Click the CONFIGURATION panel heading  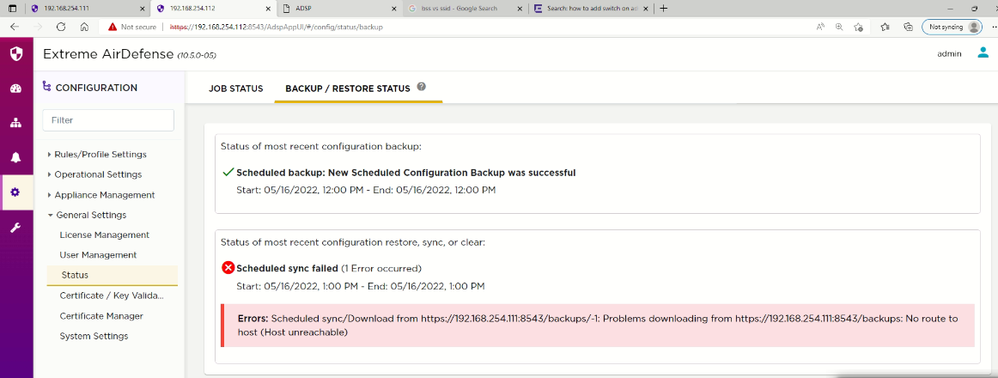96,88
